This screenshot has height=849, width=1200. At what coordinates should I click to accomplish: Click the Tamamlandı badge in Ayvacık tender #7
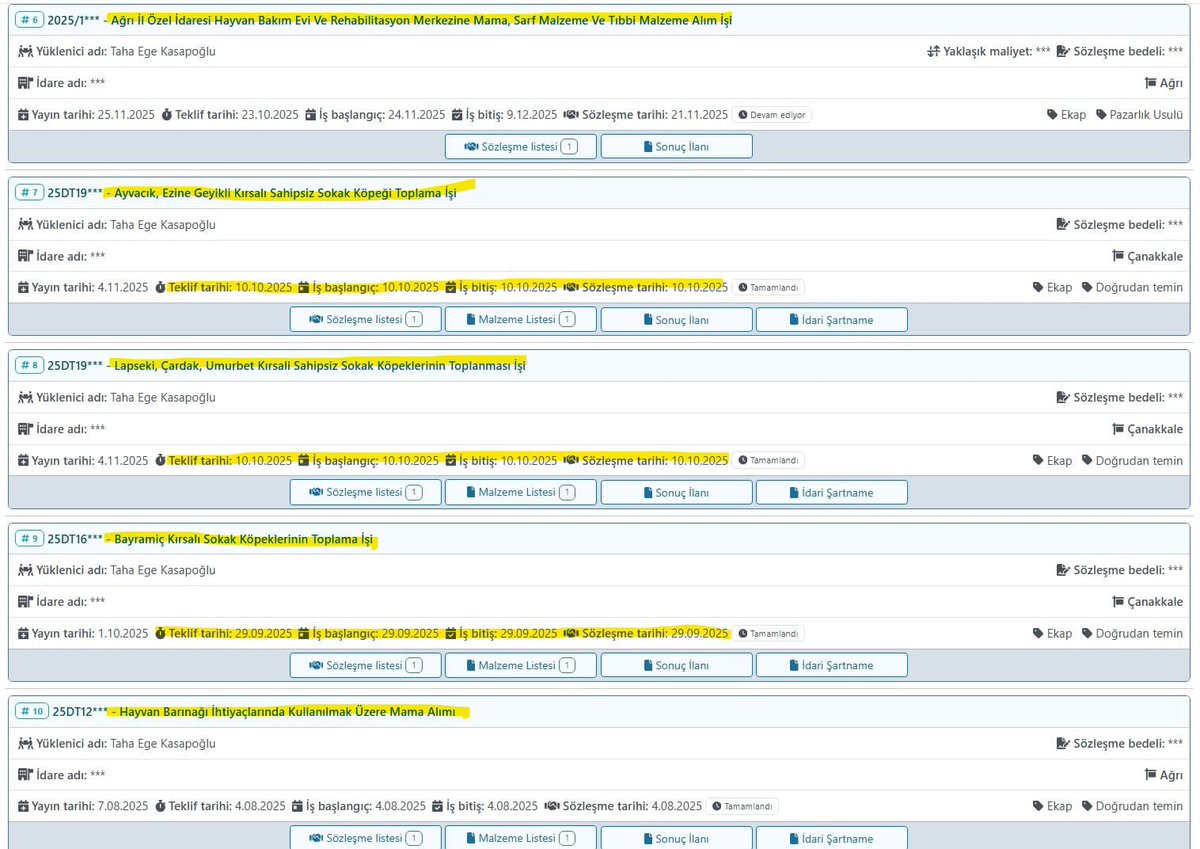(768, 287)
